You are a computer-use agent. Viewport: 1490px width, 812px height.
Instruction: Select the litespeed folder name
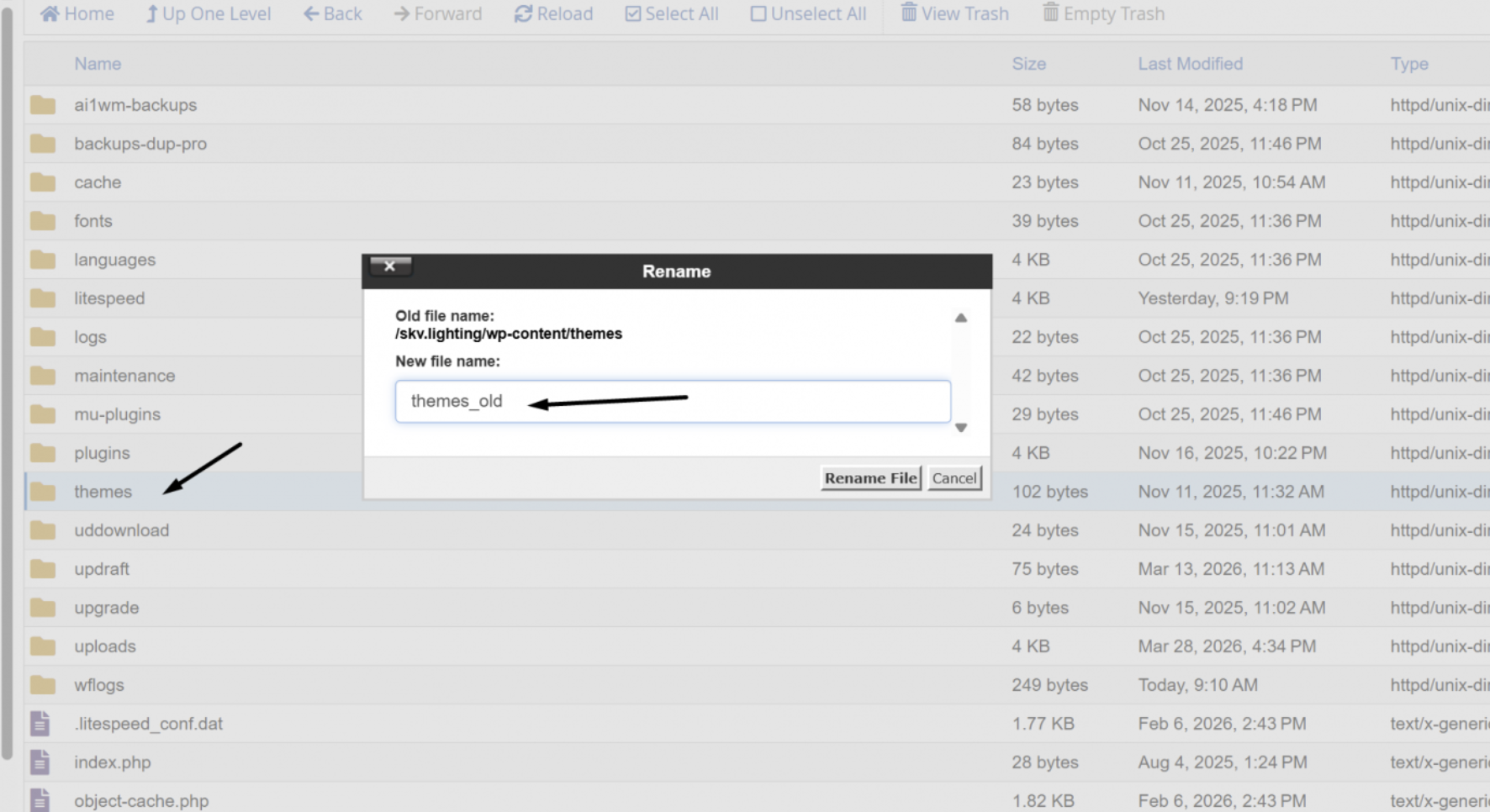pyautogui.click(x=109, y=298)
